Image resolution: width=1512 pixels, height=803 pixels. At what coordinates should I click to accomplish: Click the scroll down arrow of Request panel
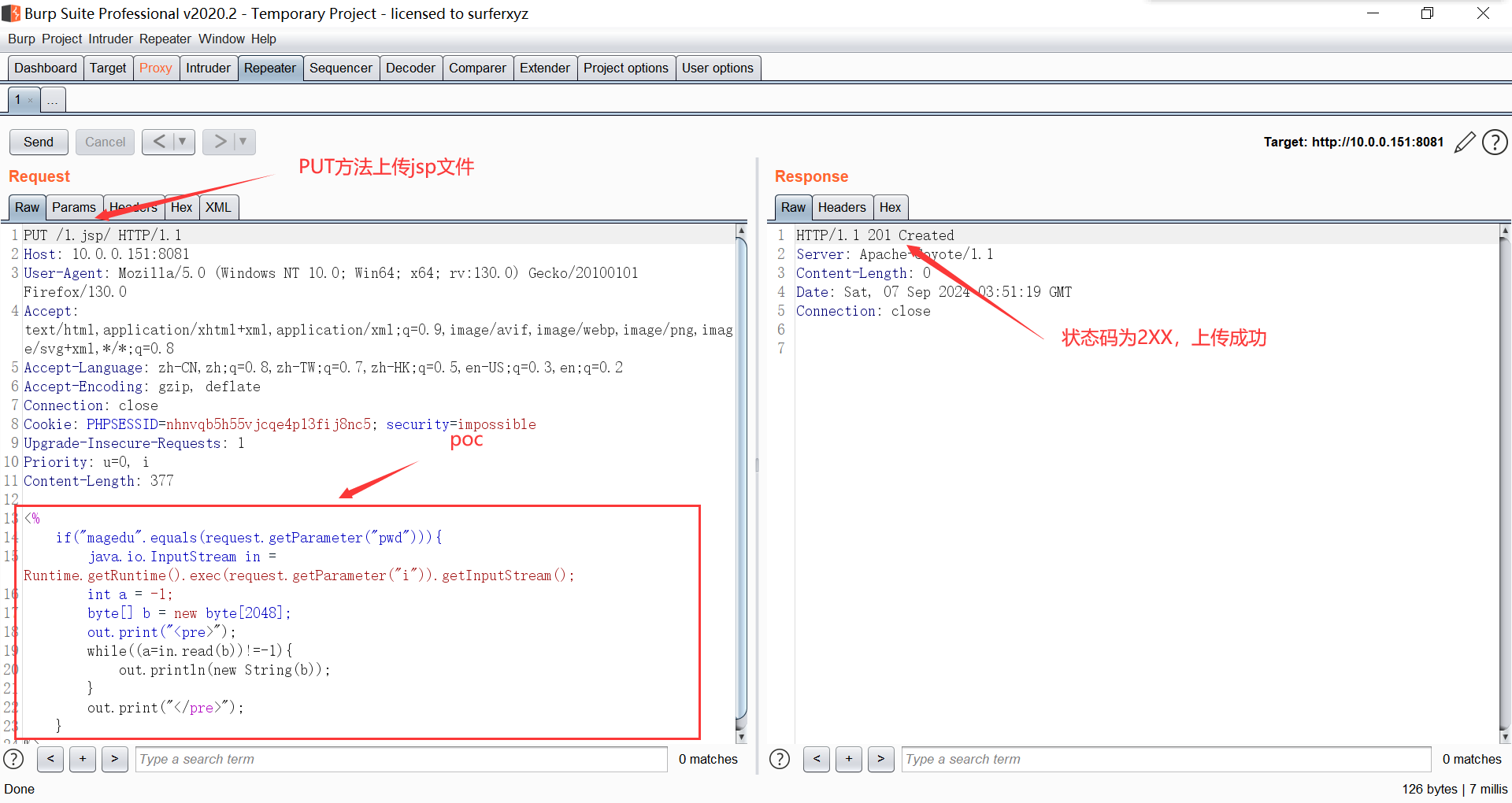741,738
